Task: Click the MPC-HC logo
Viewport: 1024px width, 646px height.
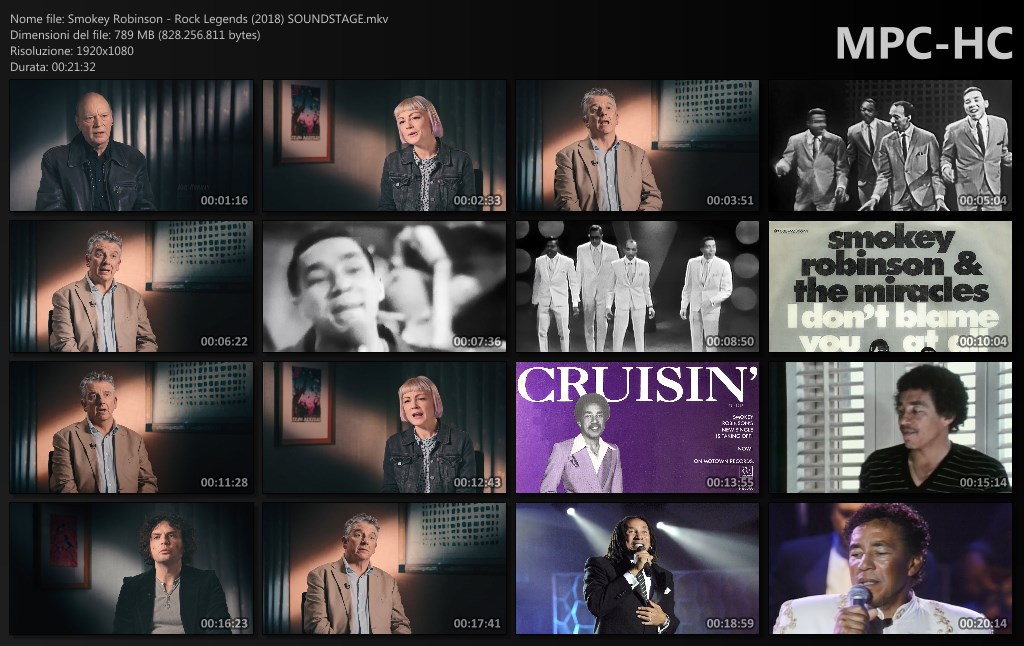Action: click(923, 42)
